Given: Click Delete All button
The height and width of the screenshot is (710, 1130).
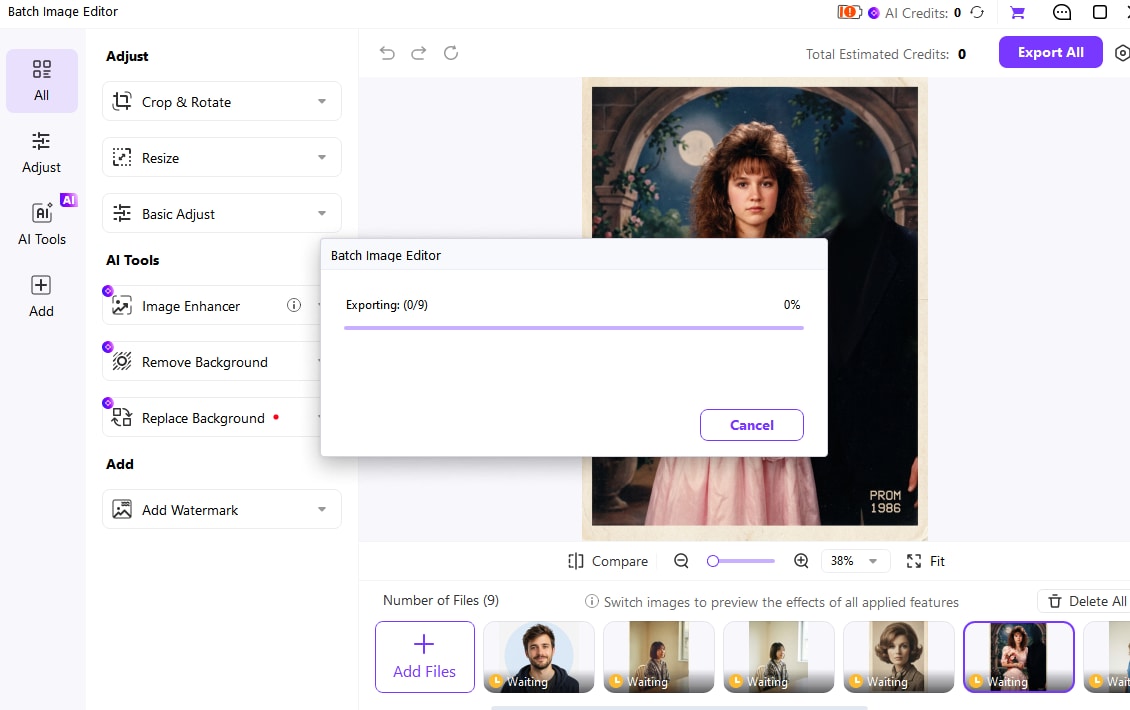Looking at the screenshot, I should [x=1084, y=601].
